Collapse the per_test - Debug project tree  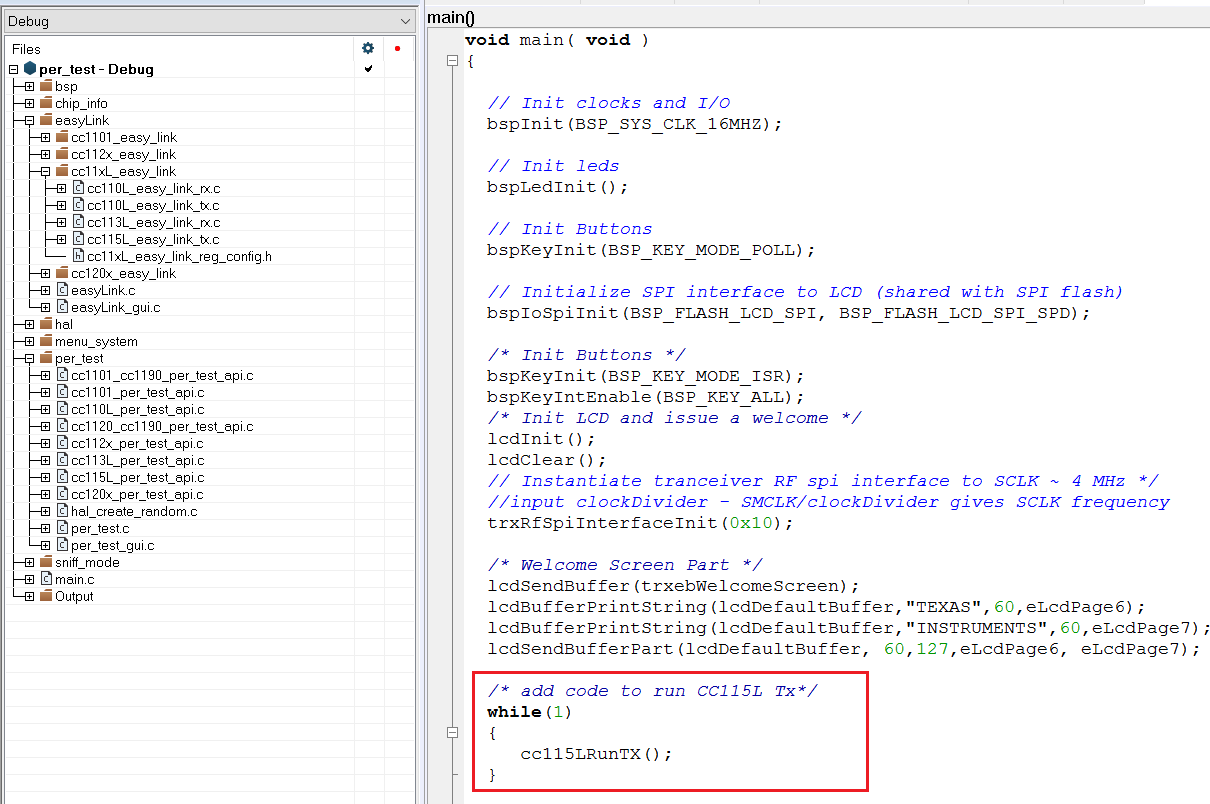[14, 69]
